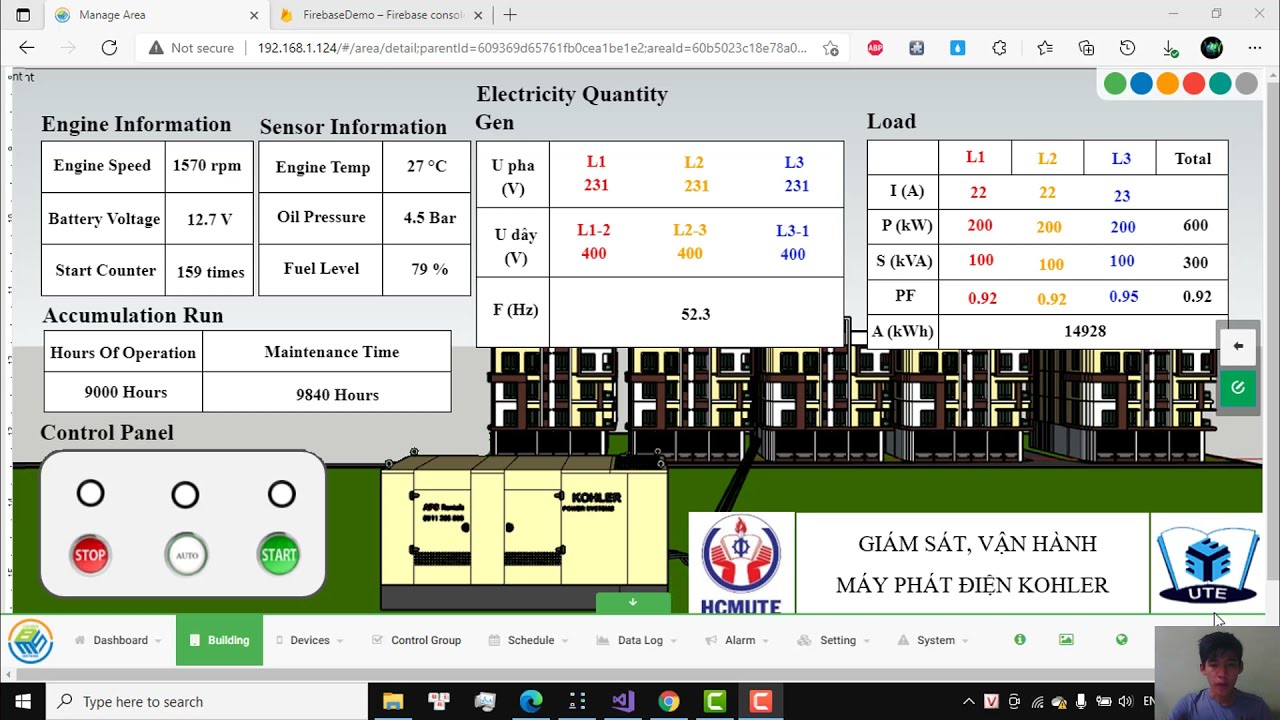Viewport: 1280px width, 720px height.
Task: Click the UTE logo image
Action: click(x=1207, y=563)
